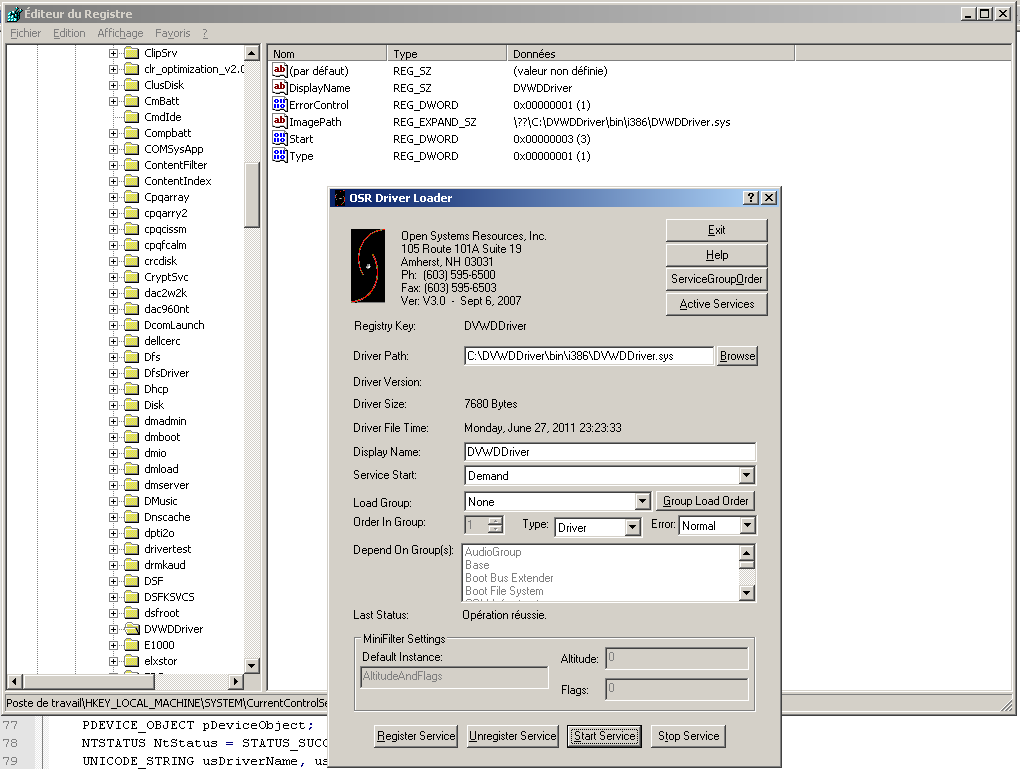
Task: Click the elxstor folder icon
Action: (x=132, y=661)
